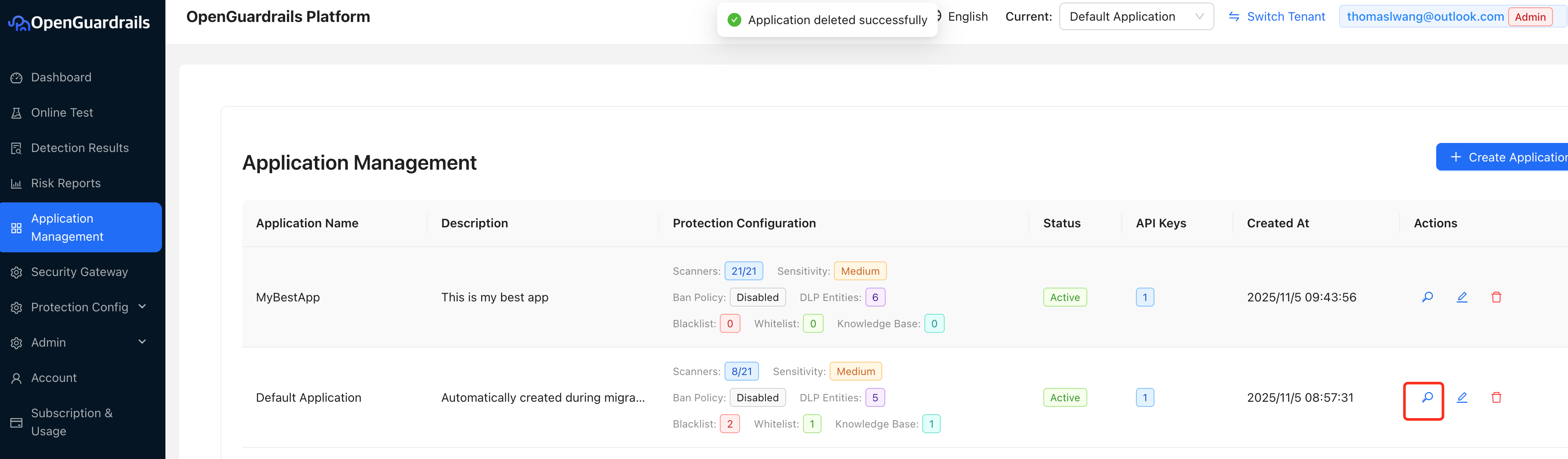Click the Active status tag for Default Application
This screenshot has height=459, width=1568.
(1064, 397)
